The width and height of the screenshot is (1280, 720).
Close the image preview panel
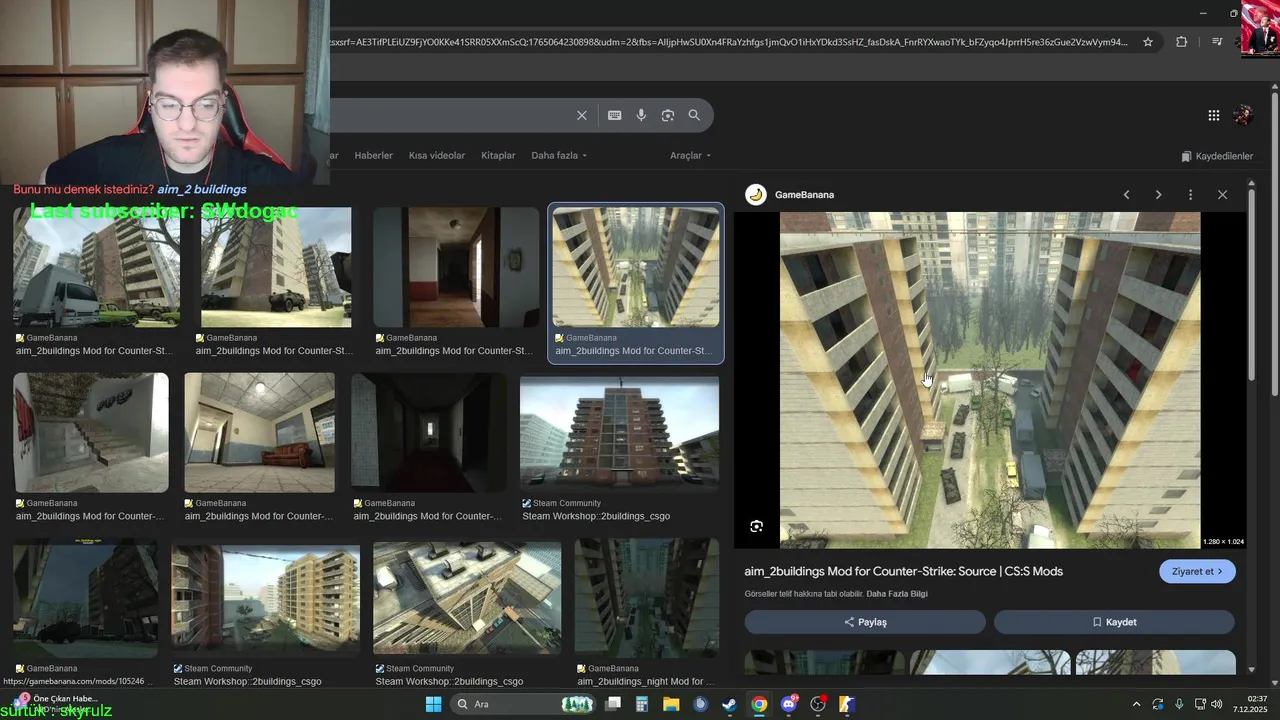click(x=1222, y=195)
